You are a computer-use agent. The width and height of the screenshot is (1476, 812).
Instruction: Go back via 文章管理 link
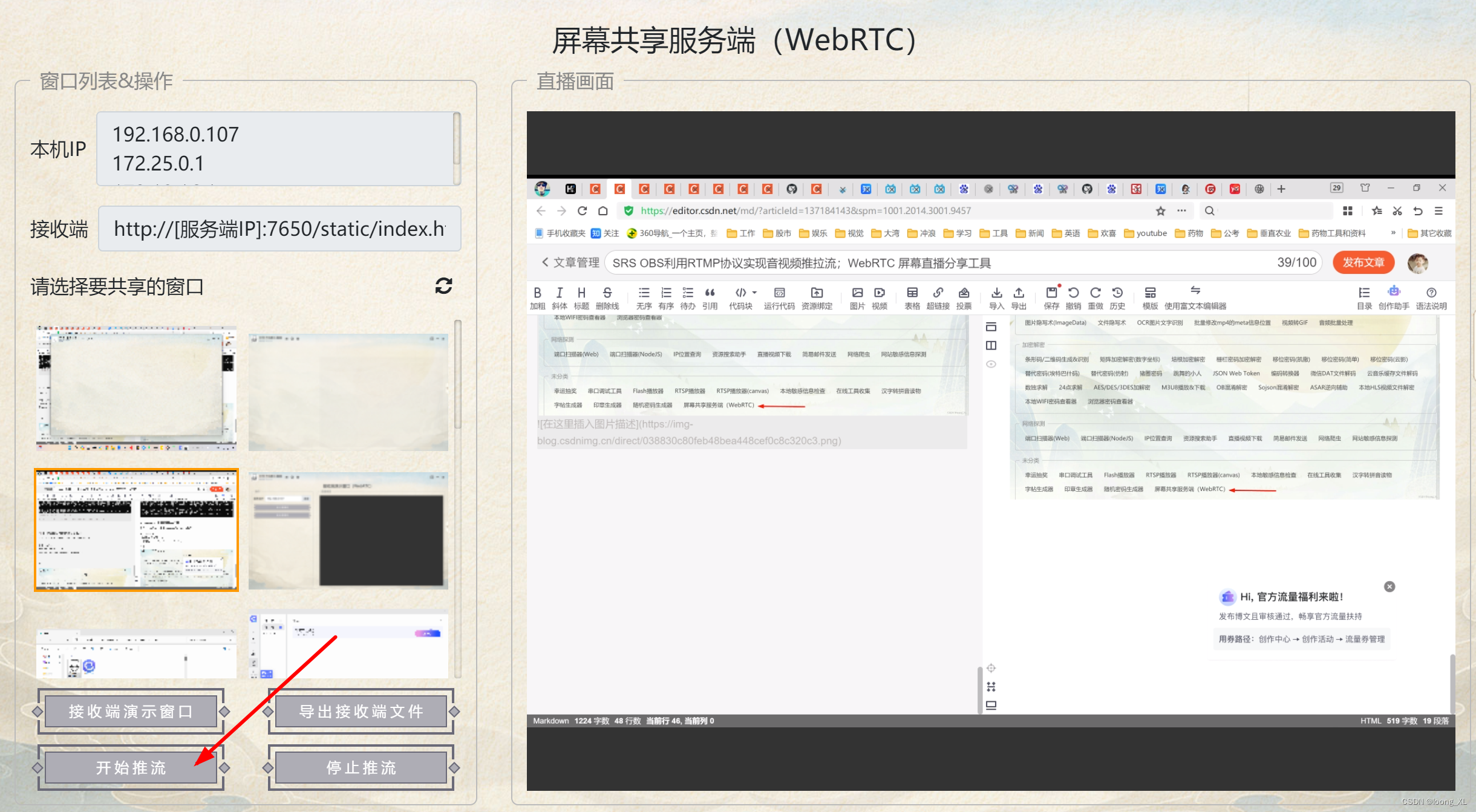(570, 262)
